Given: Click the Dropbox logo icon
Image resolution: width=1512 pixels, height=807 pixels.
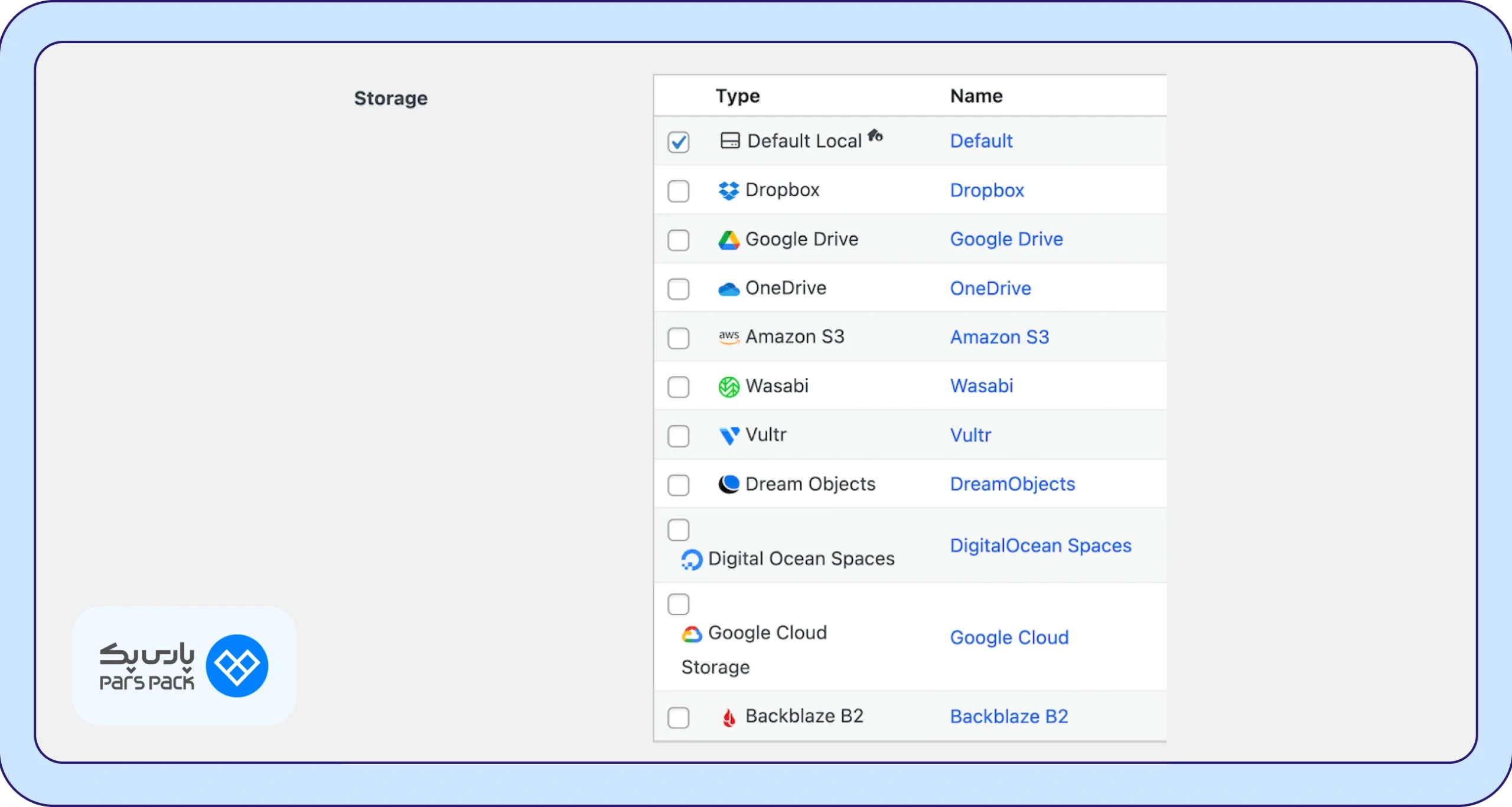Looking at the screenshot, I should [x=729, y=191].
